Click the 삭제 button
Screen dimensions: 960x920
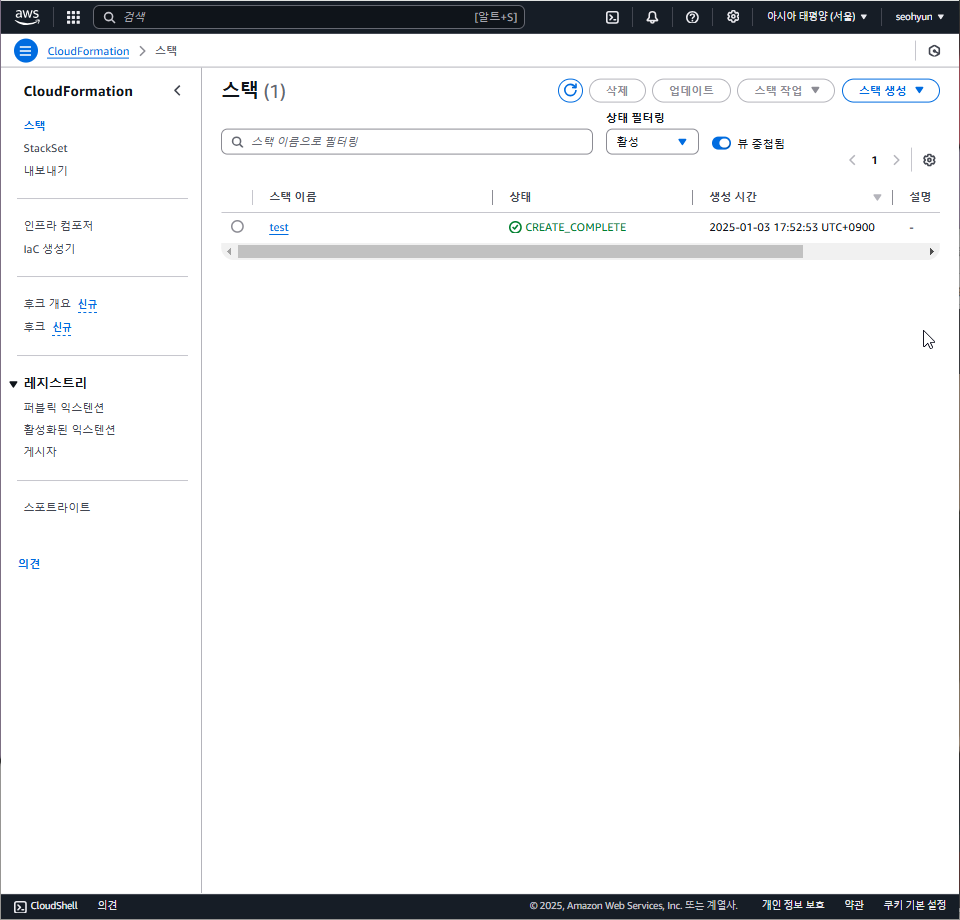click(617, 91)
